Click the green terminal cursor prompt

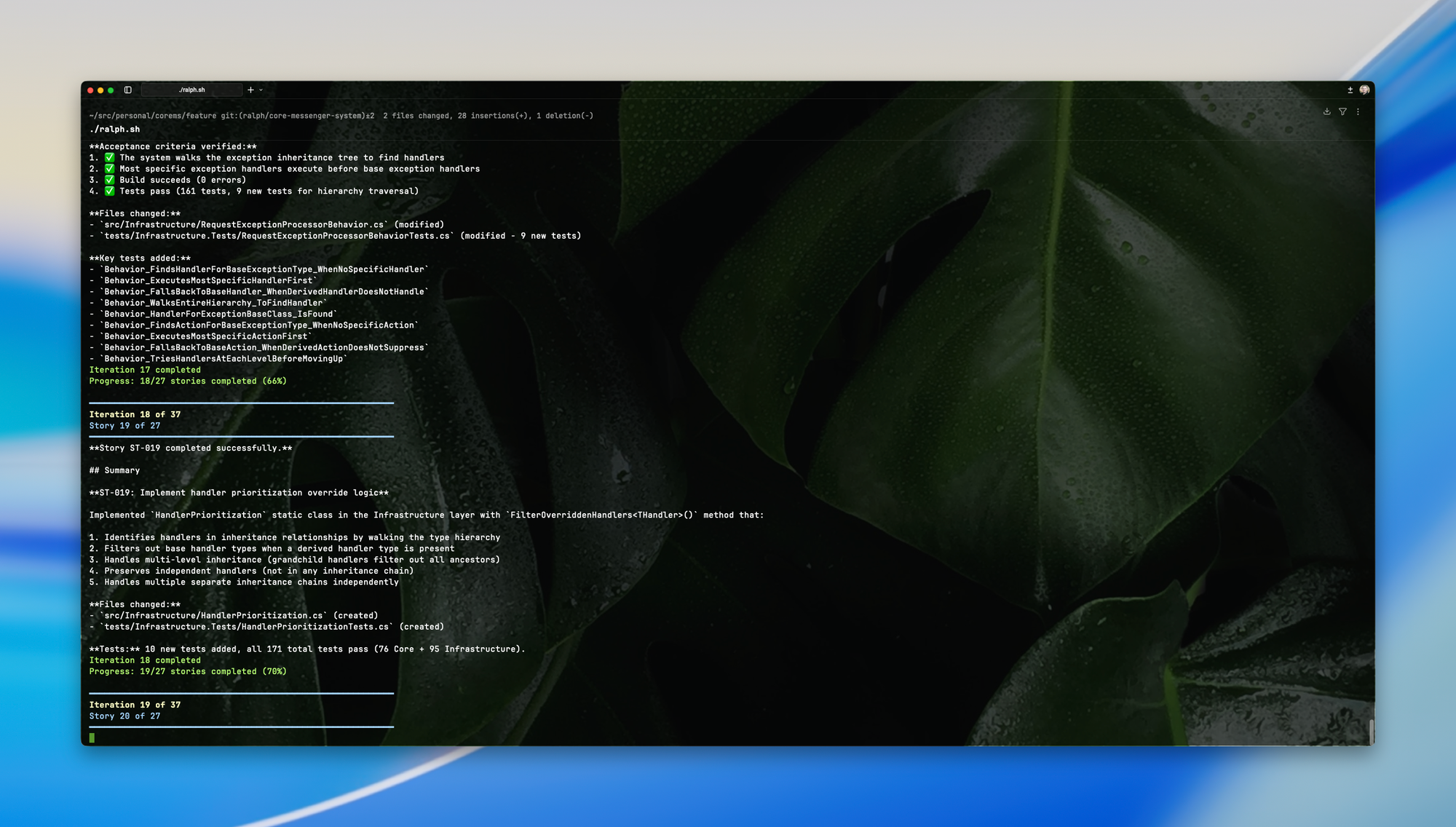[x=92, y=737]
